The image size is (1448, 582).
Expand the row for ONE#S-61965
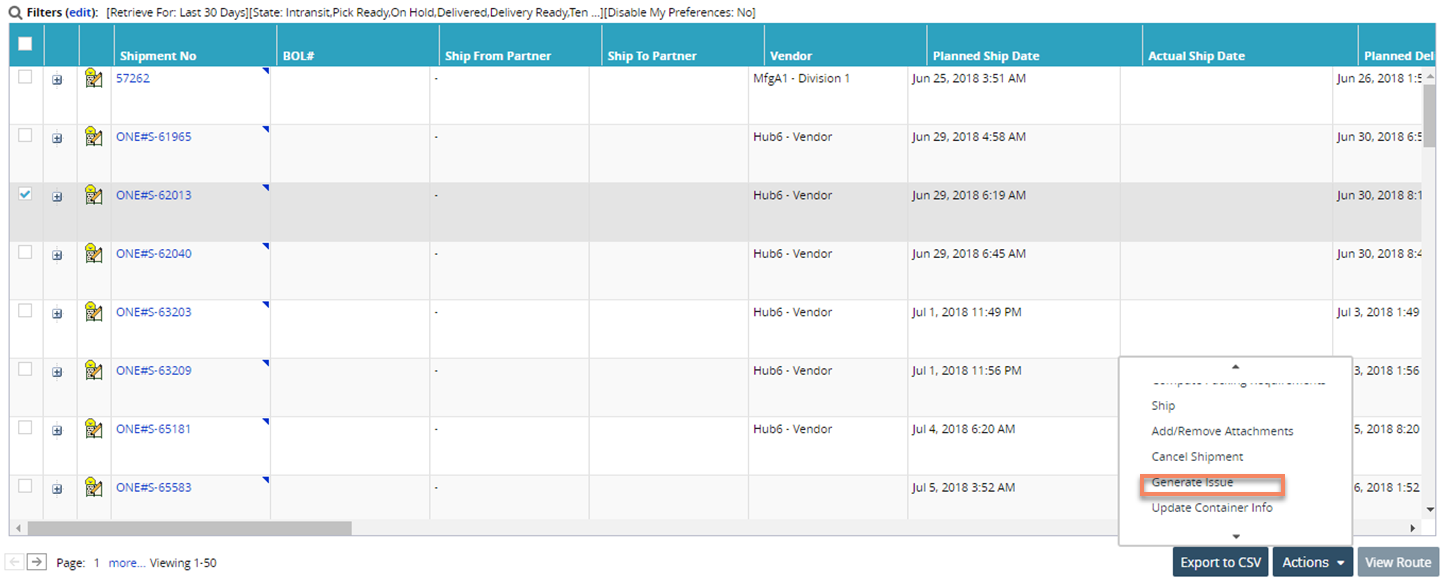coord(57,139)
